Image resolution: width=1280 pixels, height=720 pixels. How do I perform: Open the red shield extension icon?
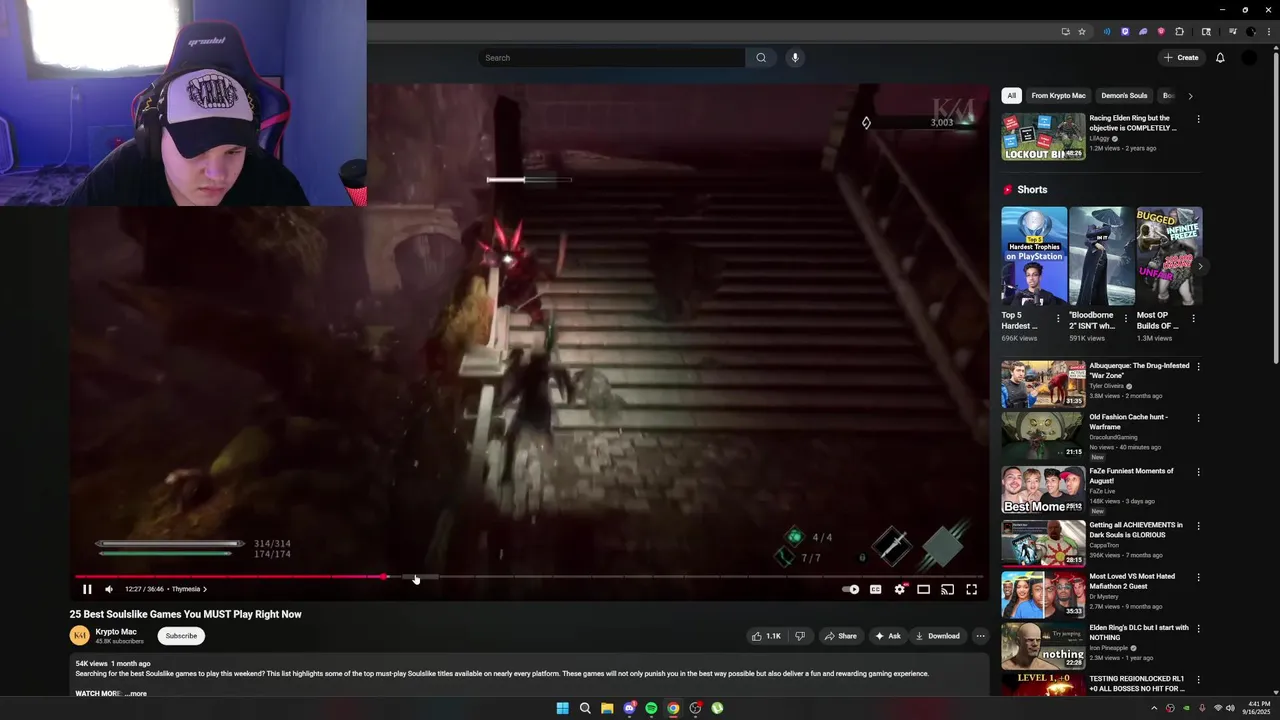(1161, 32)
